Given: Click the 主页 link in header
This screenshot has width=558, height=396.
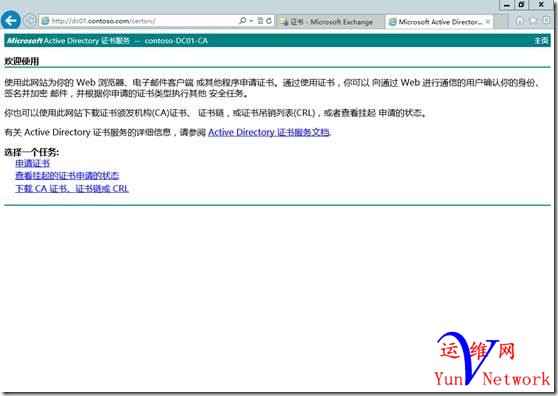Looking at the screenshot, I should [x=541, y=41].
